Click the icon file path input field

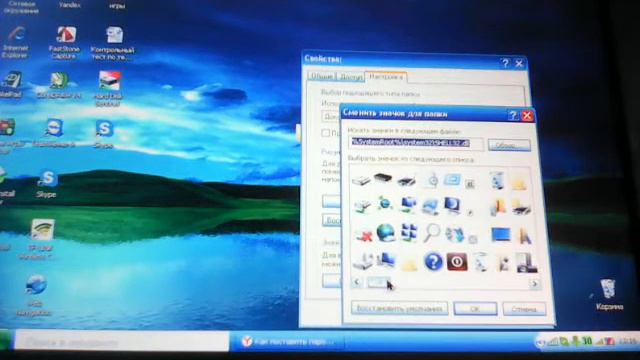click(x=417, y=143)
